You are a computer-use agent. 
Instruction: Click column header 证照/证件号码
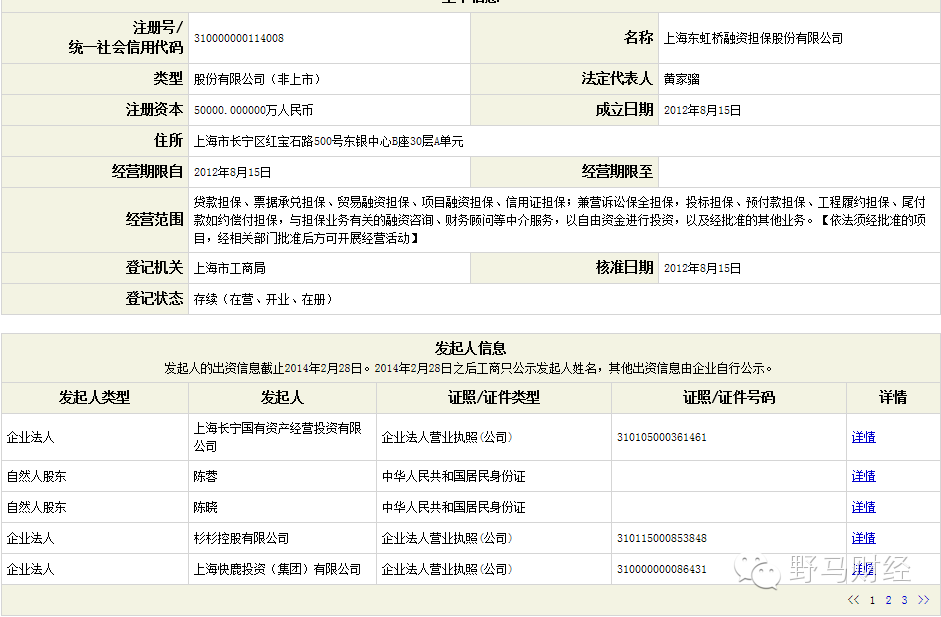point(729,397)
